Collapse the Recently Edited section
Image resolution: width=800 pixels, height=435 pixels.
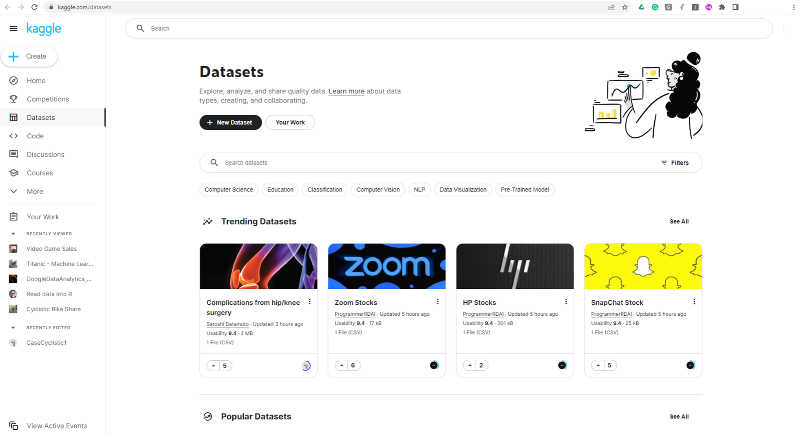pos(13,327)
